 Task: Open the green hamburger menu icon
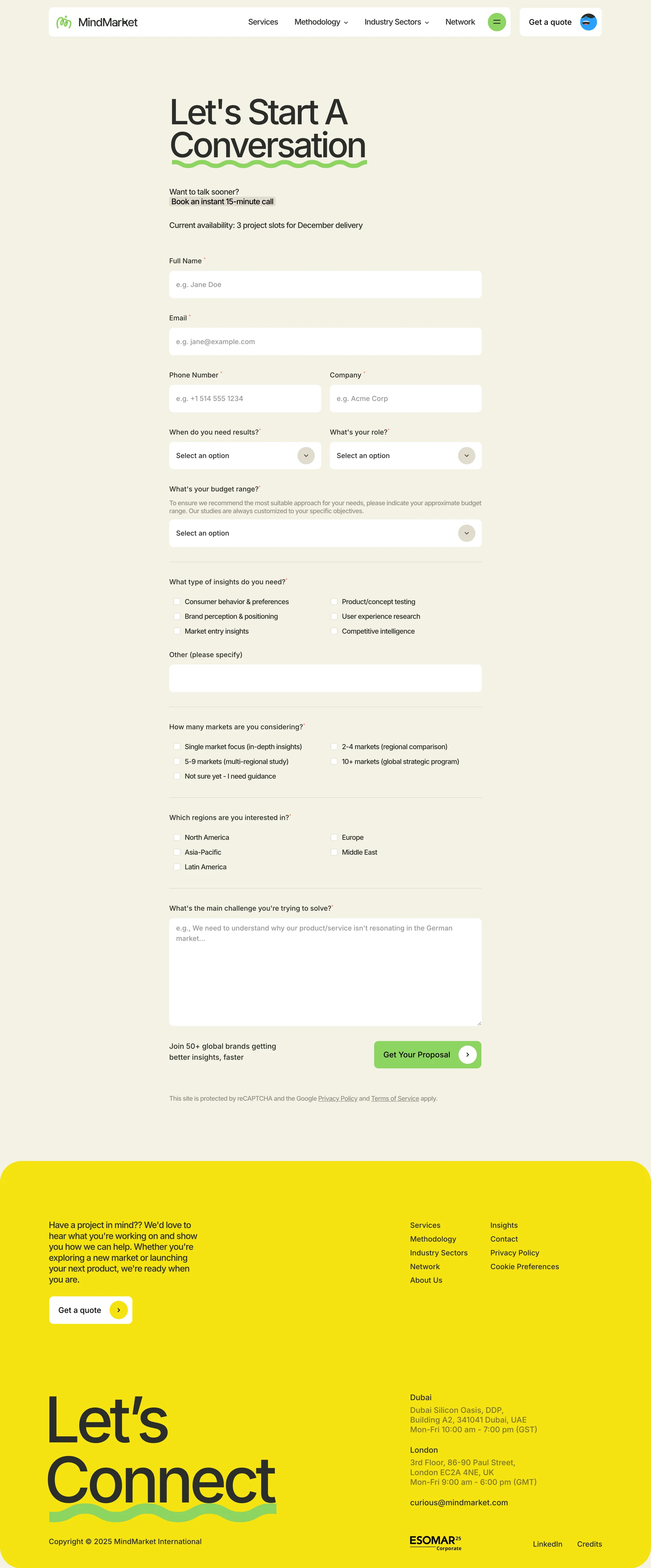497,22
